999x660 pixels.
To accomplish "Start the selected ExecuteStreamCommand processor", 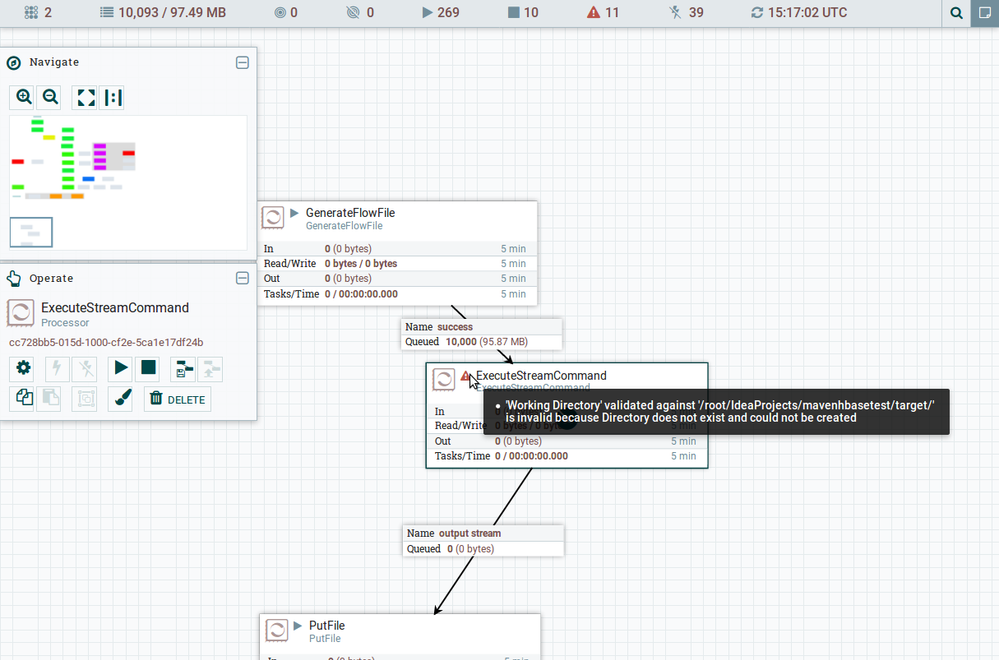I will [x=121, y=368].
